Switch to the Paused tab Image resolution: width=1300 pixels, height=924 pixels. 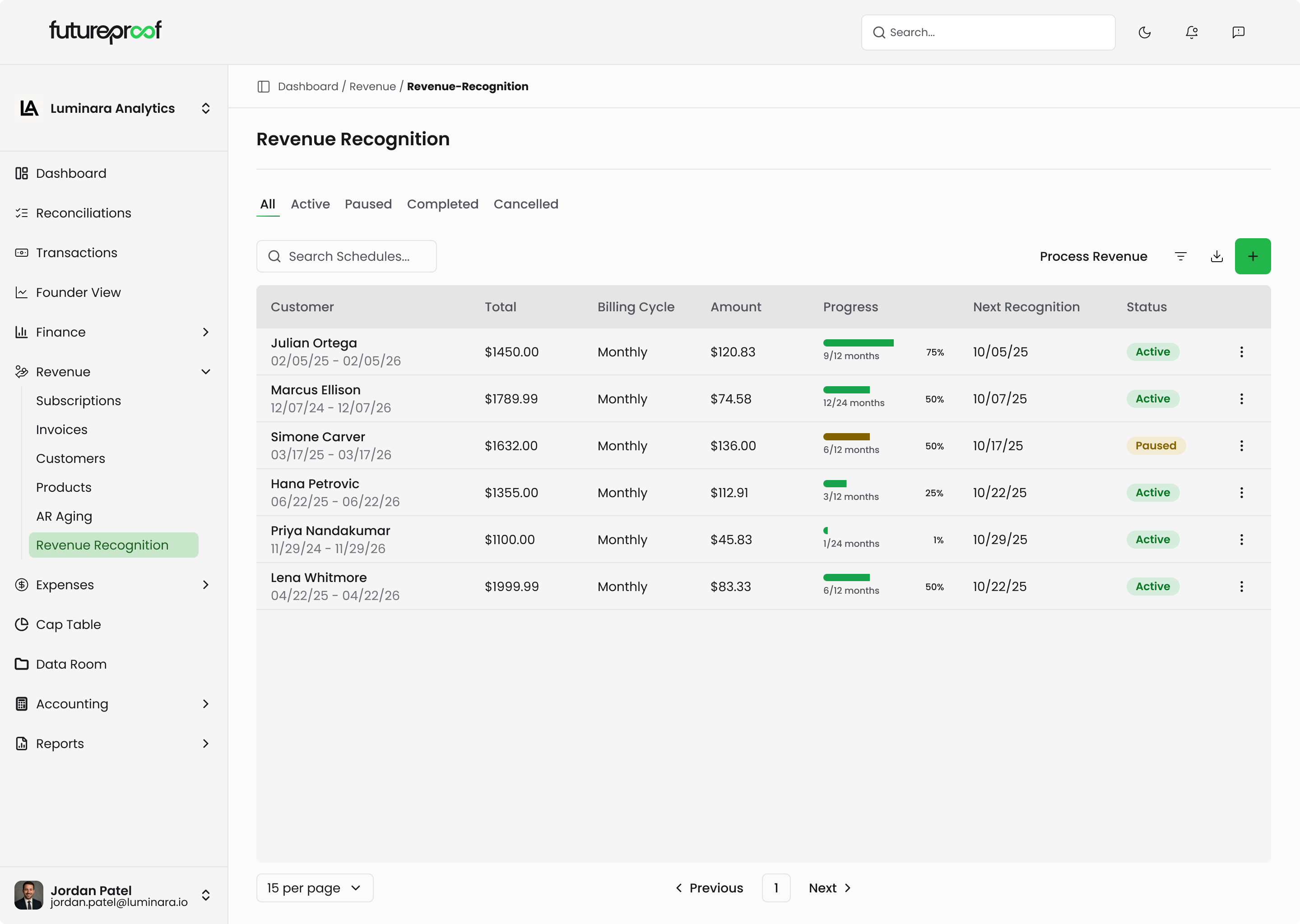click(368, 204)
